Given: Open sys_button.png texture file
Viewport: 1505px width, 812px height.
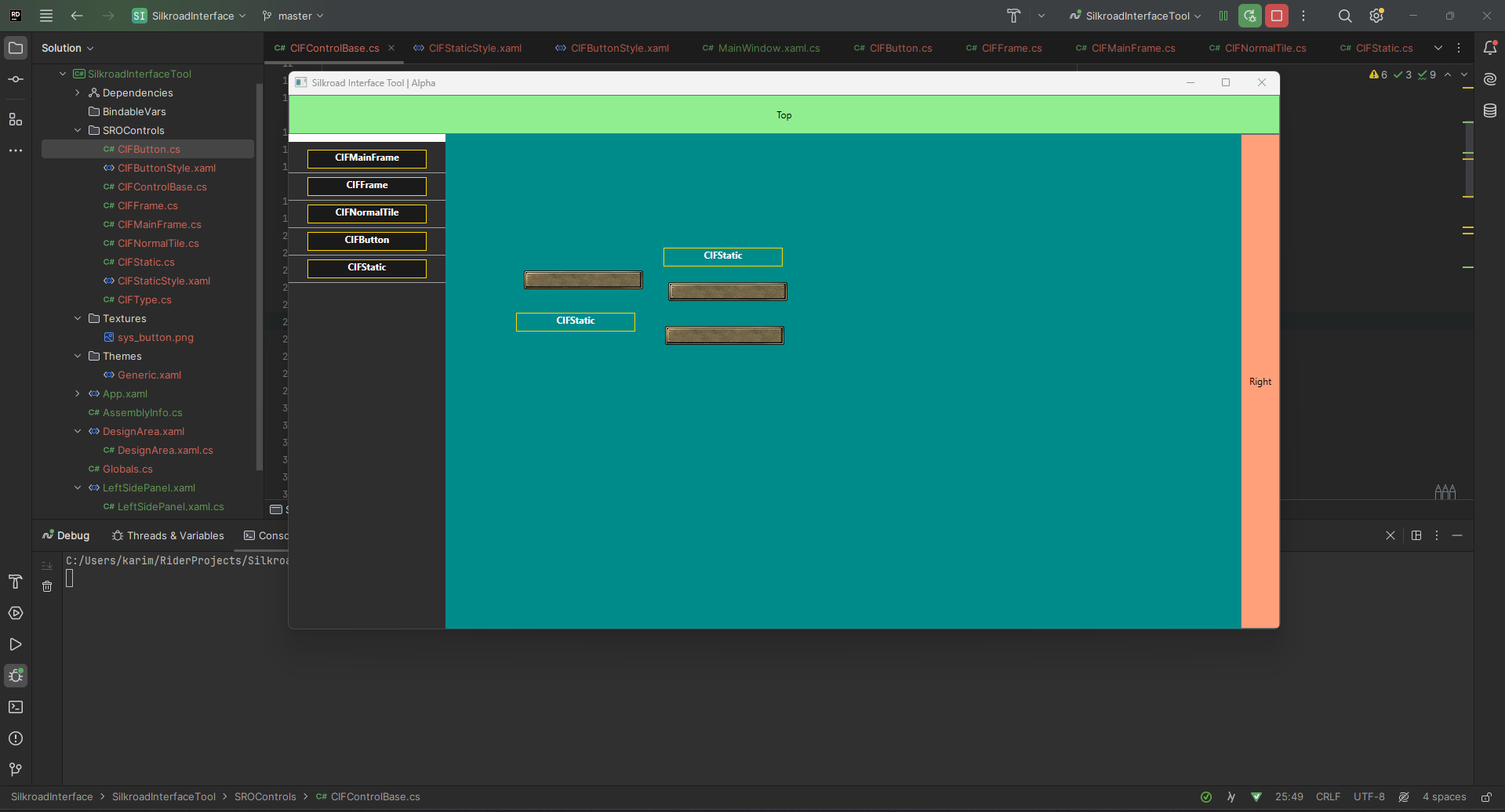Looking at the screenshot, I should click(x=155, y=337).
